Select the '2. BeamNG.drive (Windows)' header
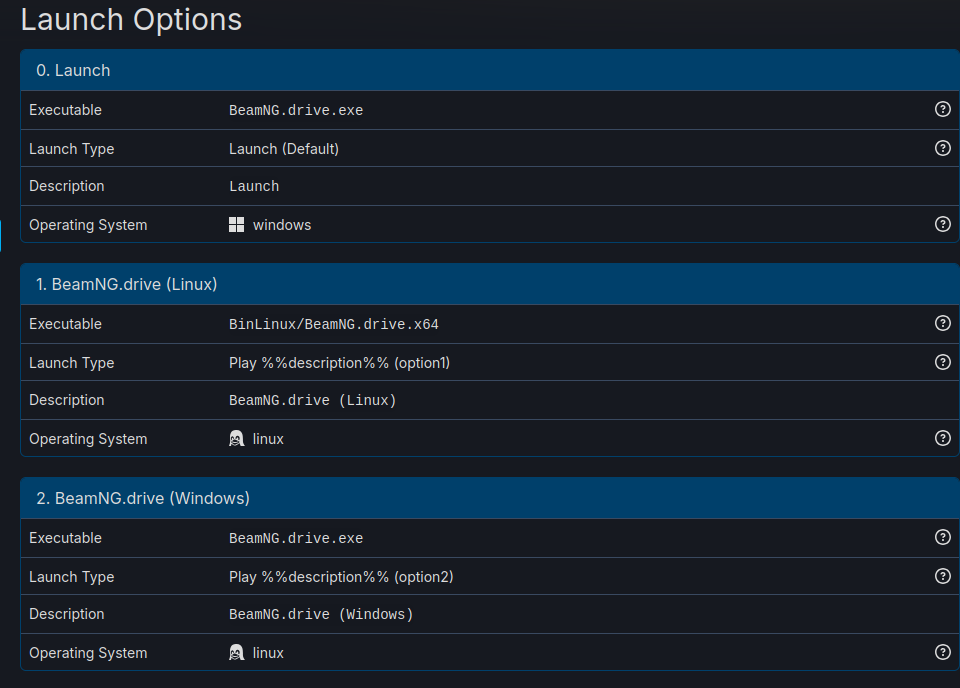Viewport: 960px width, 688px height. click(x=490, y=498)
